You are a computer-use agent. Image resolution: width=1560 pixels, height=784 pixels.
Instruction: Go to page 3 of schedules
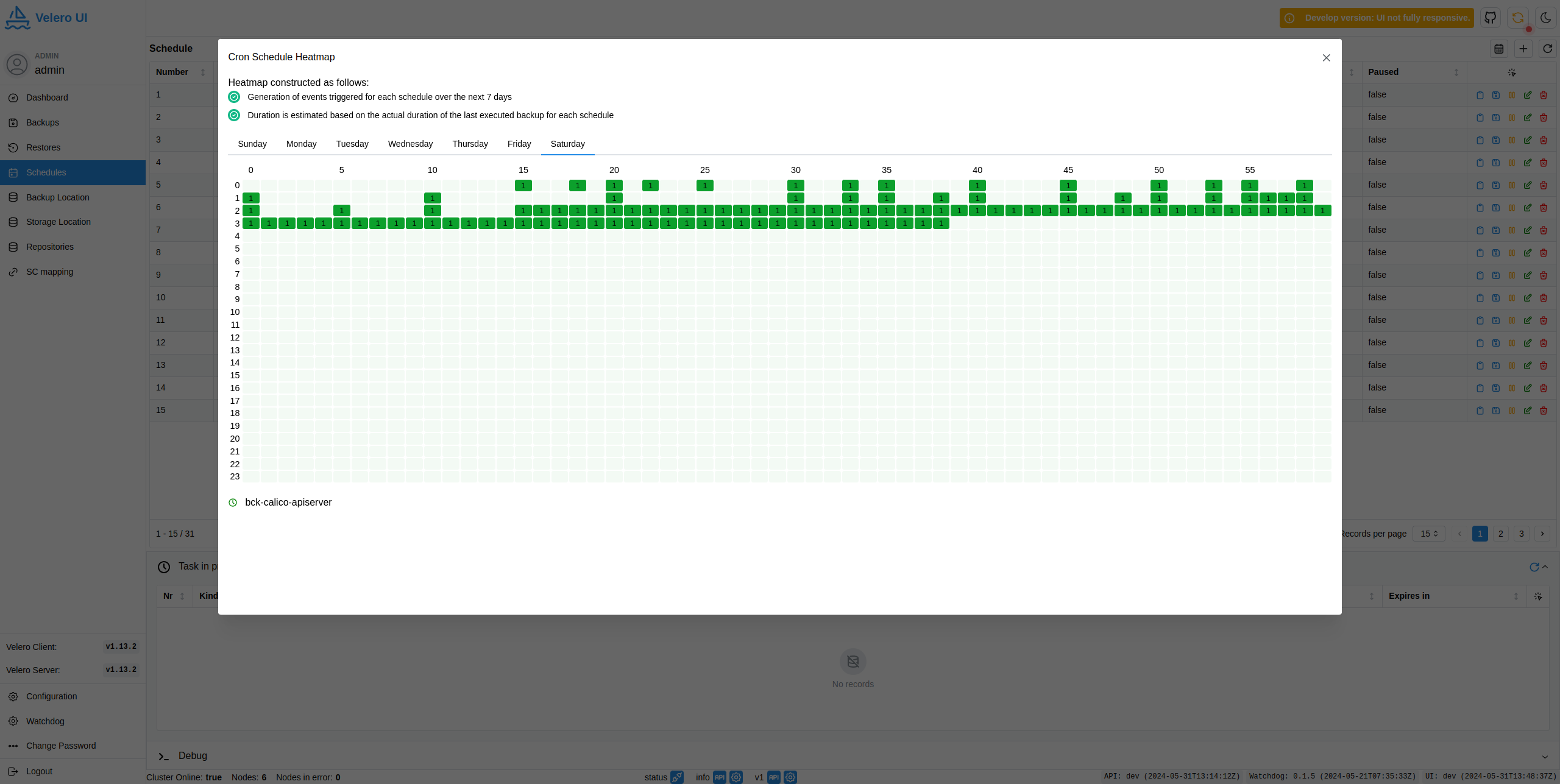(1522, 534)
